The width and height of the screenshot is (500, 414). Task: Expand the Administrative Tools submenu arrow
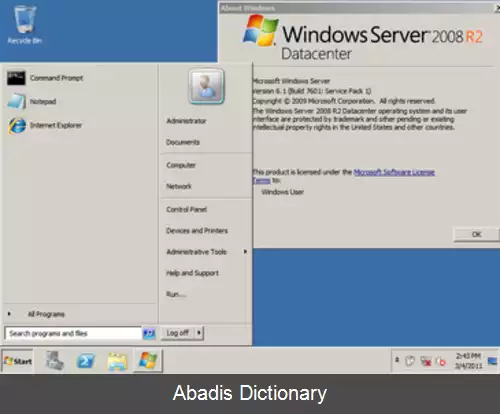[x=245, y=252]
